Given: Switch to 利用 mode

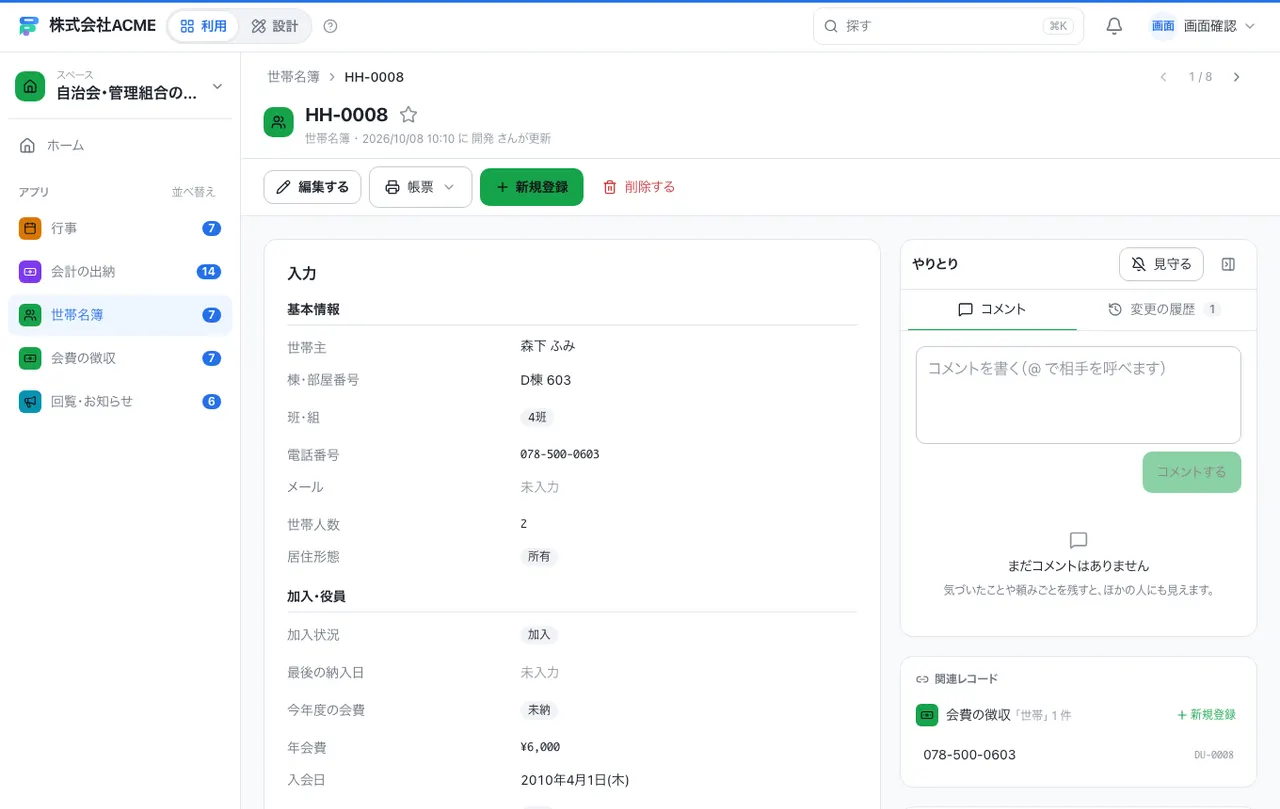Looking at the screenshot, I should [x=204, y=26].
